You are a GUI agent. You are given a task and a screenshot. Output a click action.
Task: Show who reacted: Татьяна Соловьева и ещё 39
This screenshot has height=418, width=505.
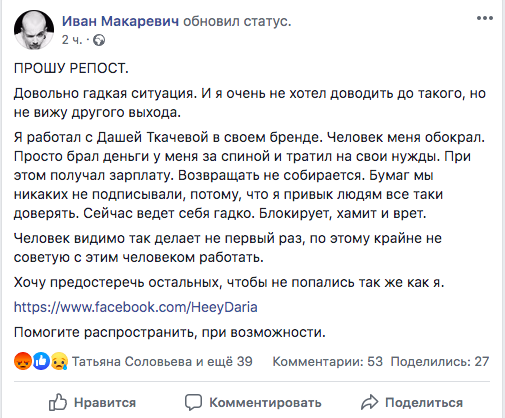(x=162, y=362)
